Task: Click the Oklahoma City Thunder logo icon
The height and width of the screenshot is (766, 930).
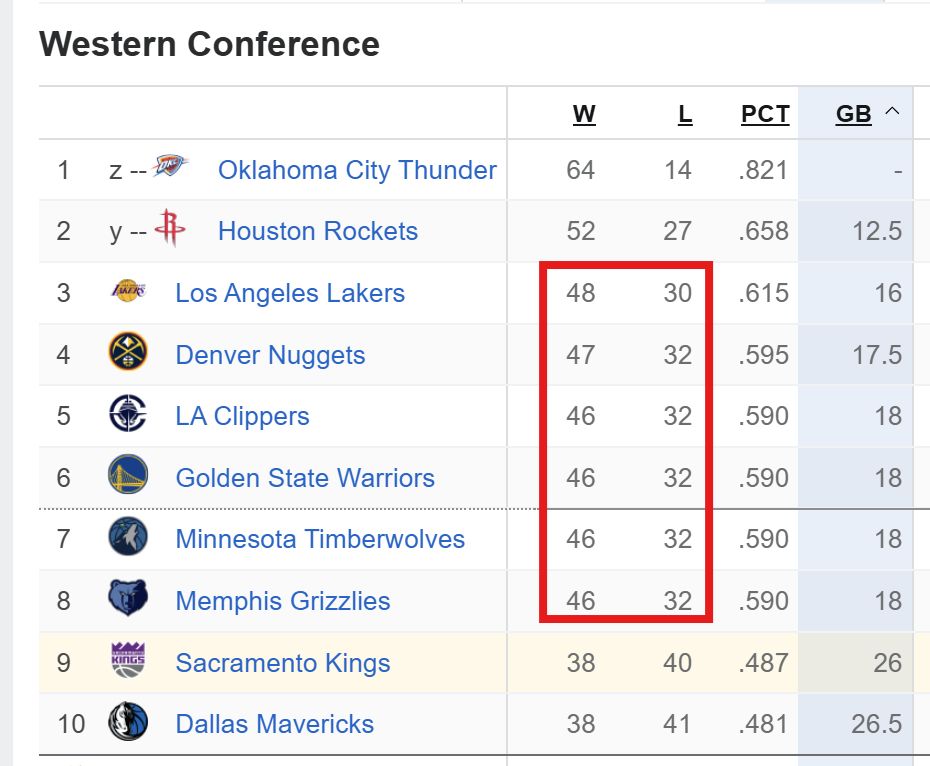Action: point(170,167)
